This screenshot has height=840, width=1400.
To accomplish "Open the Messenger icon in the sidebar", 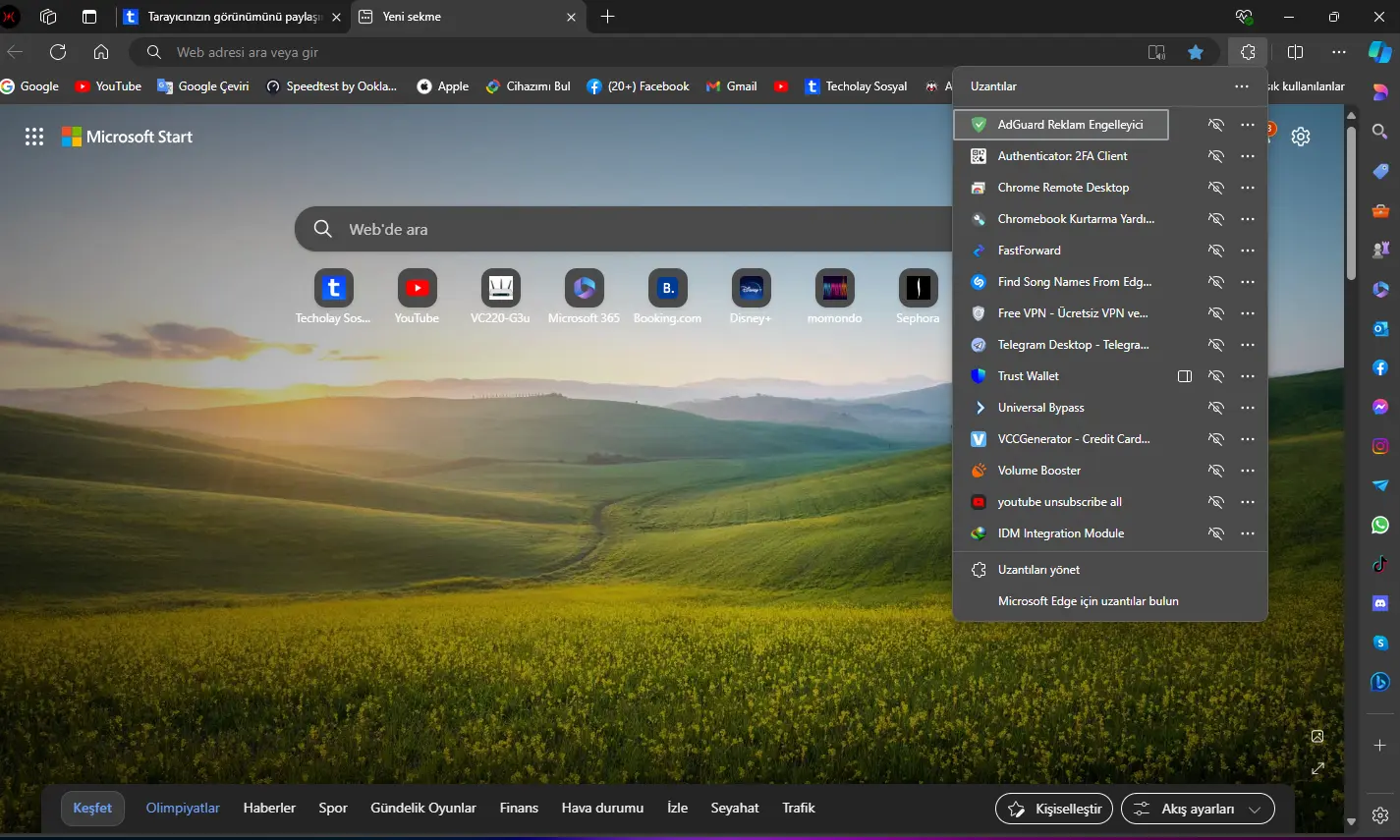I will click(1380, 407).
